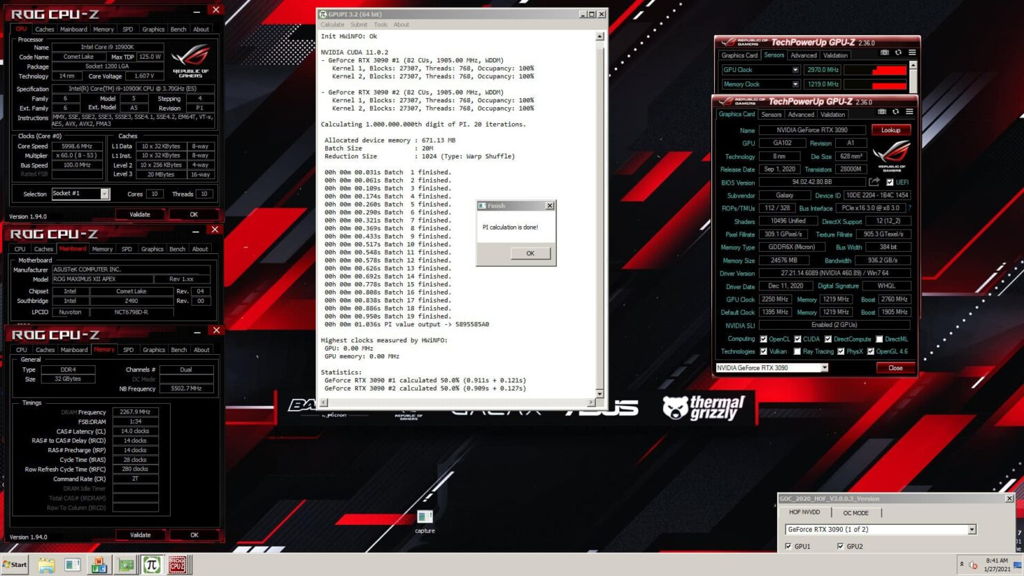Click the BIOS export icon beside BIOS Version
The image size is (1024, 576).
(874, 182)
